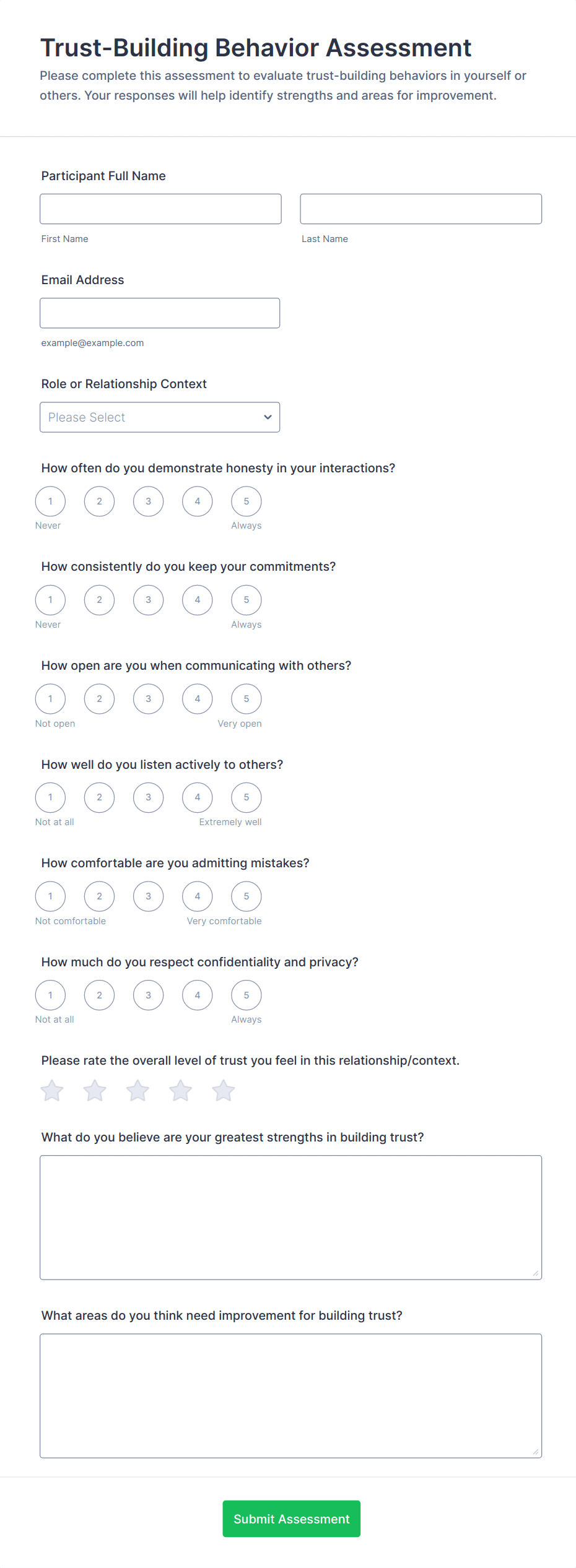Focus the Last Name text box
Screen dimensions: 576x1568
[421, 209]
